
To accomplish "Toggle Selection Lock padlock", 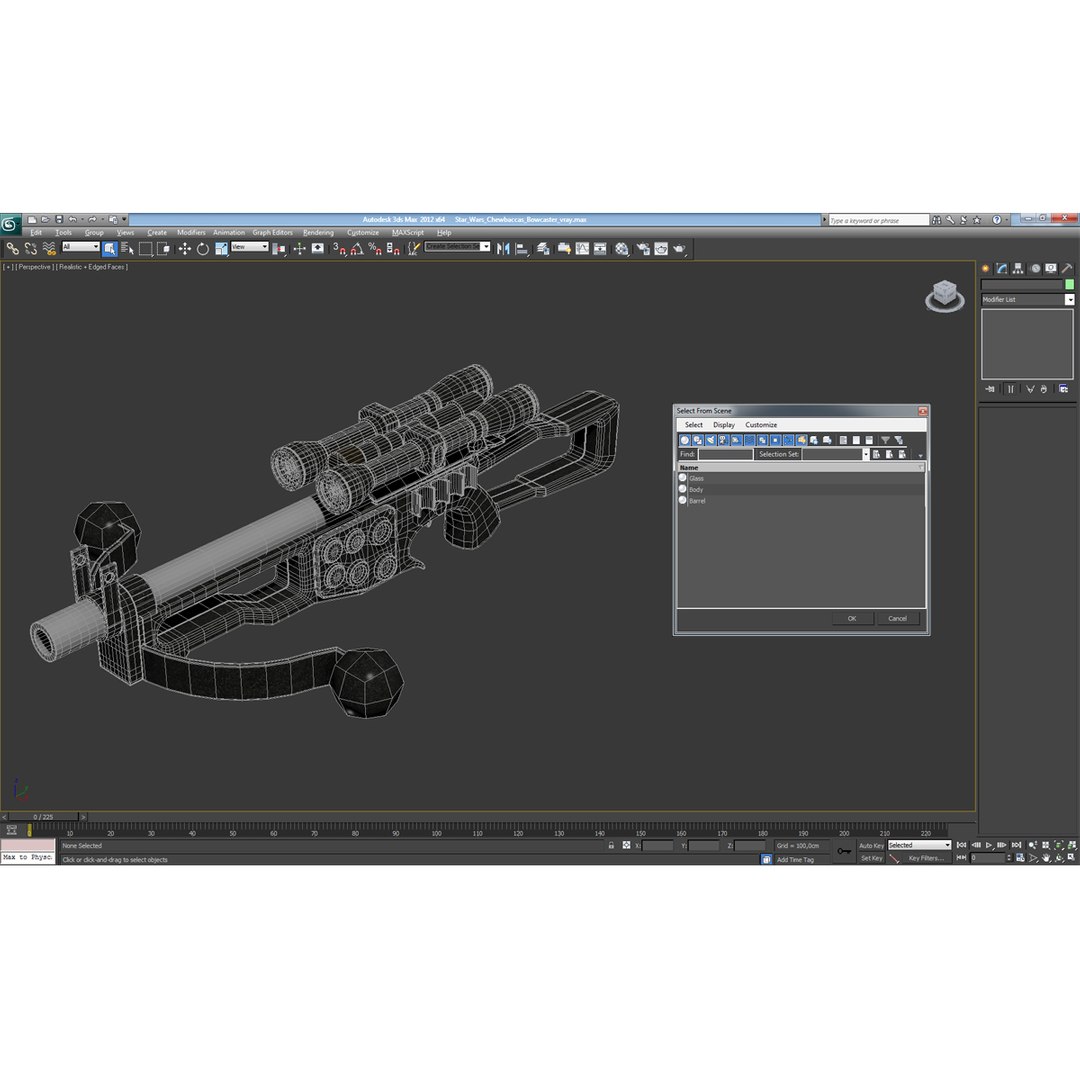I will [x=611, y=845].
